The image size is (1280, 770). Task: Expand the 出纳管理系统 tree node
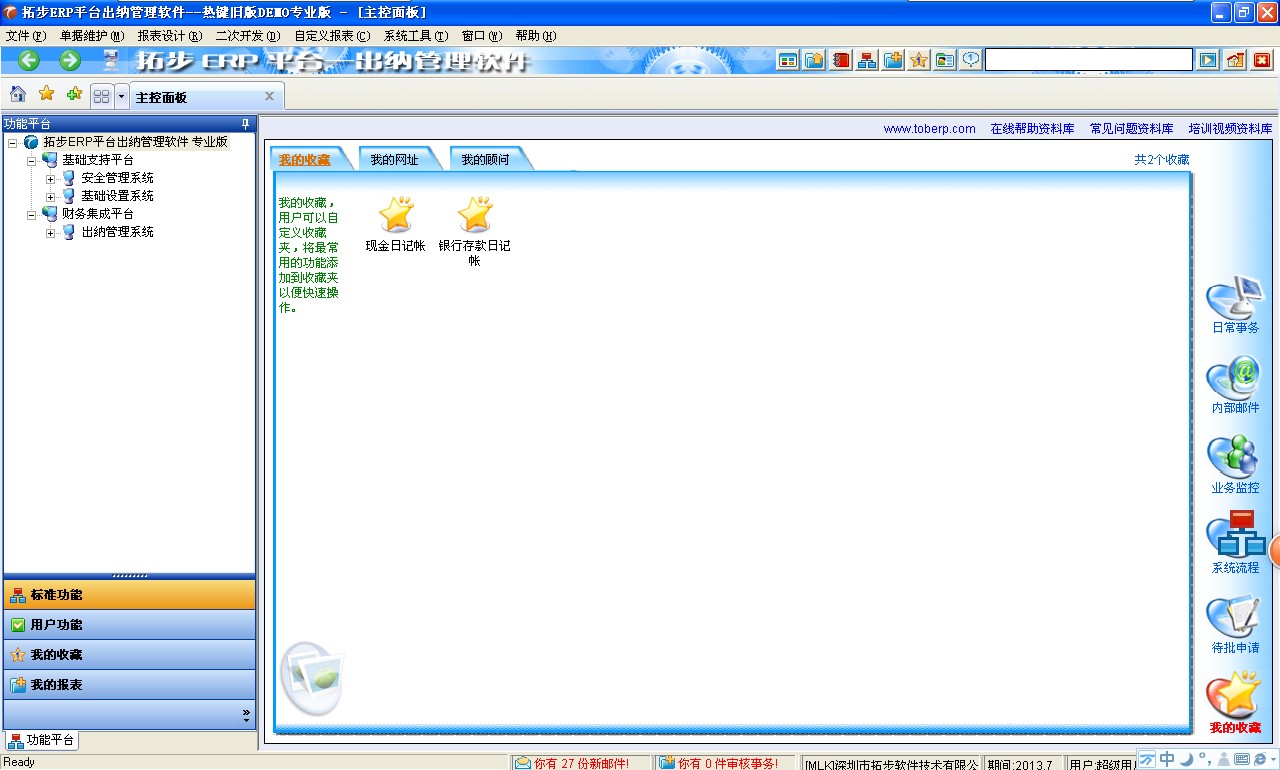click(x=51, y=232)
